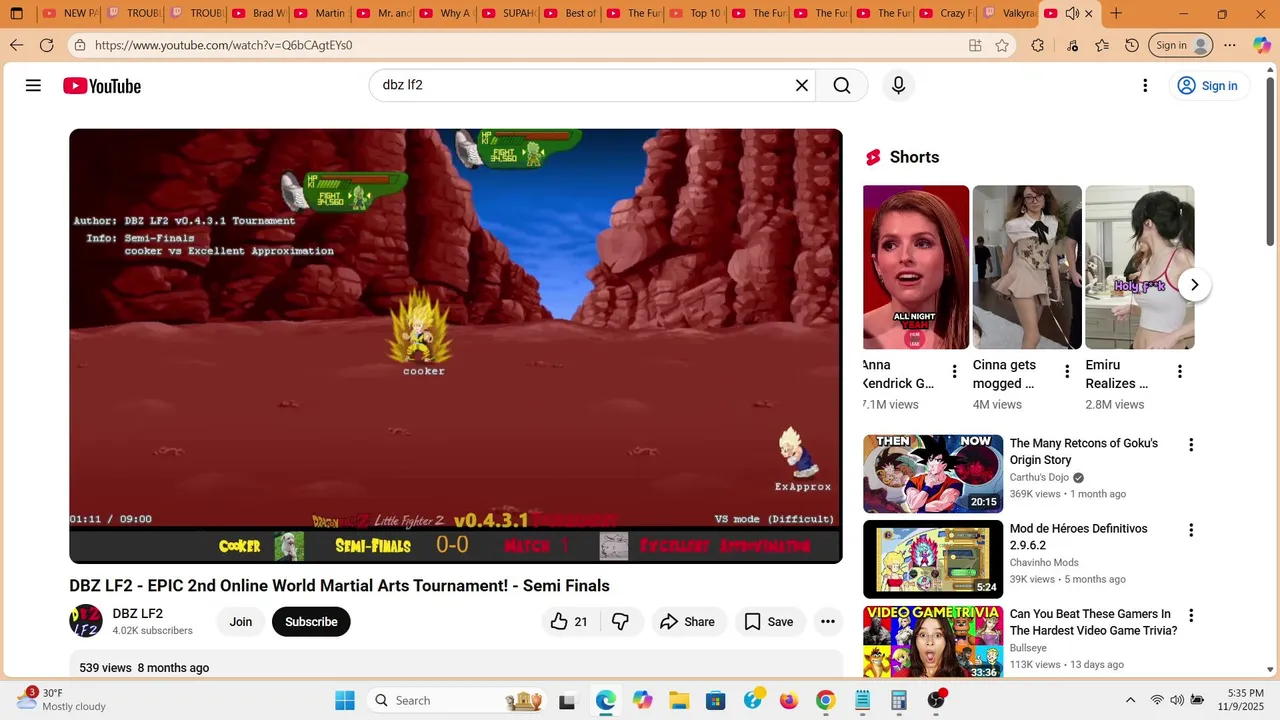Open options for Video Game Trivia video

(x=1191, y=616)
